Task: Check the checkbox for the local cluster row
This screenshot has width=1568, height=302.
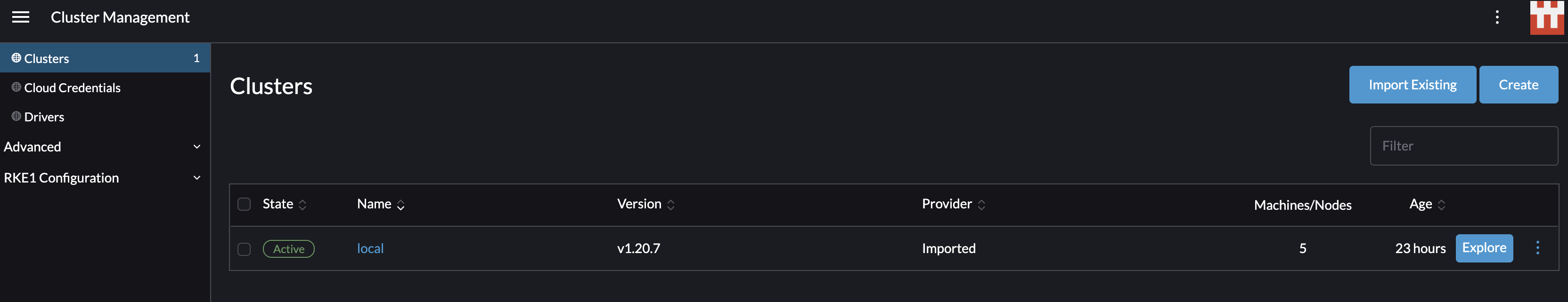Action: coord(244,248)
